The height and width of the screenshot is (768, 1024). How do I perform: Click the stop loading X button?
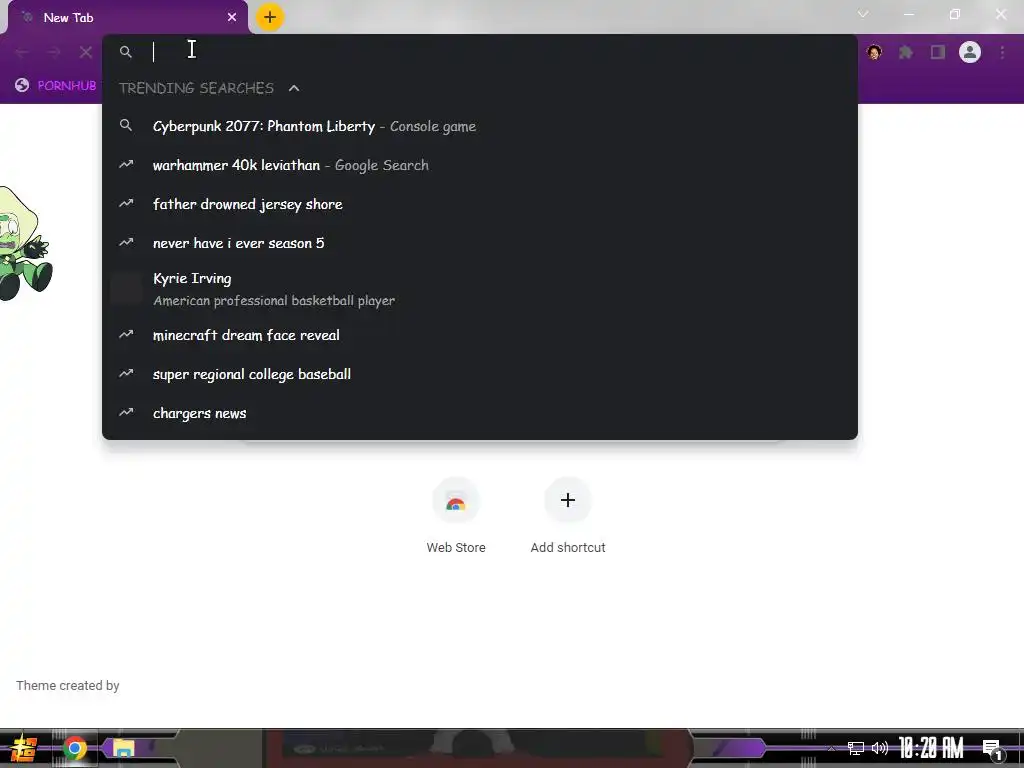pos(86,52)
